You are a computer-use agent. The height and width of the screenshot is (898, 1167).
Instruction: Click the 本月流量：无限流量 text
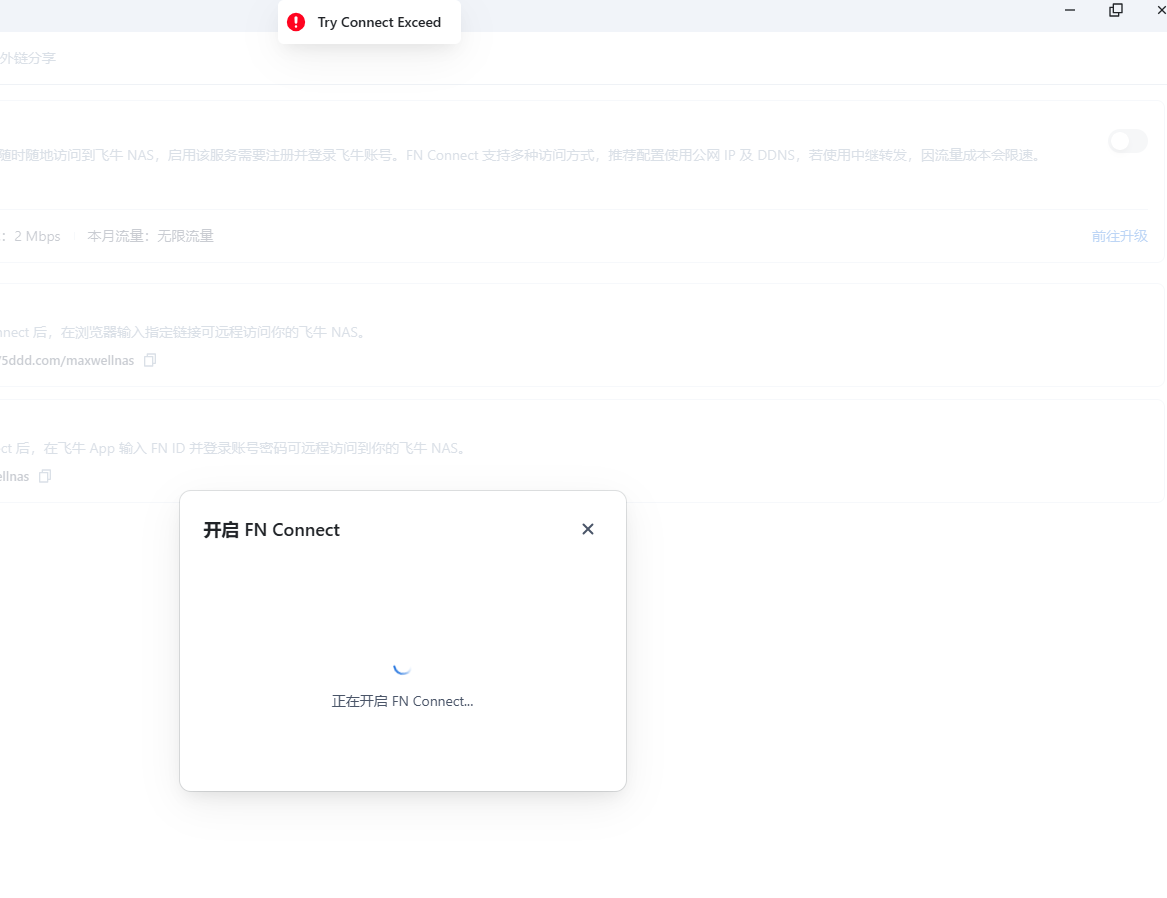[150, 236]
